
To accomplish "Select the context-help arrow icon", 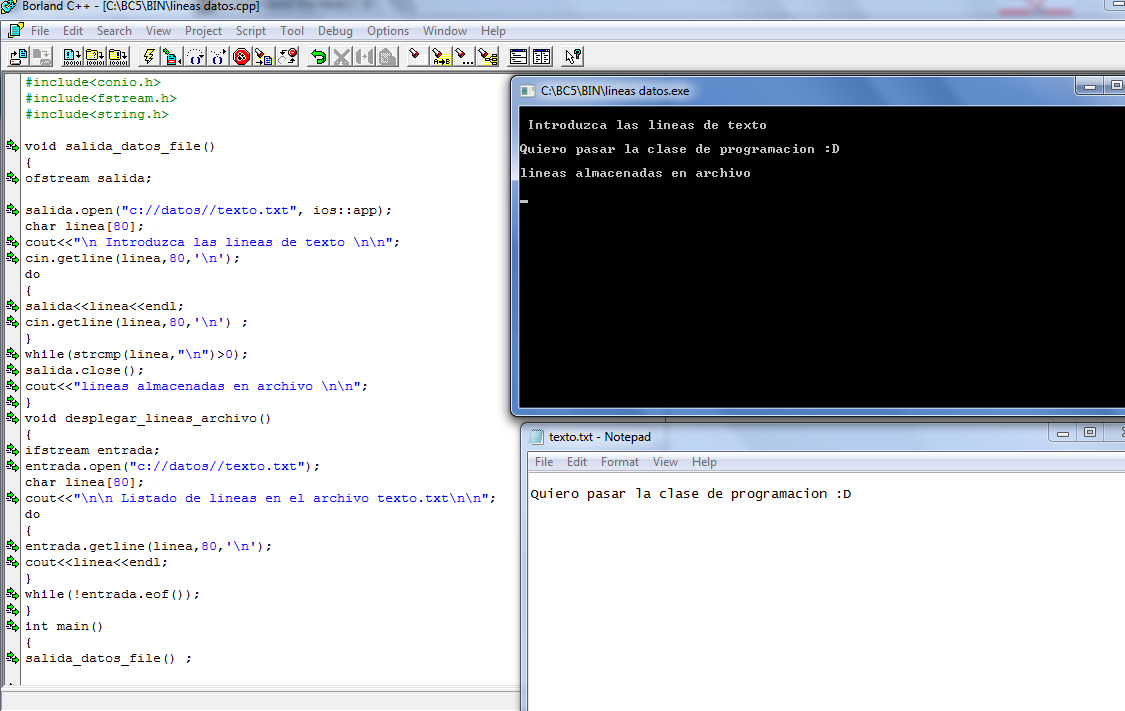I will pos(572,56).
